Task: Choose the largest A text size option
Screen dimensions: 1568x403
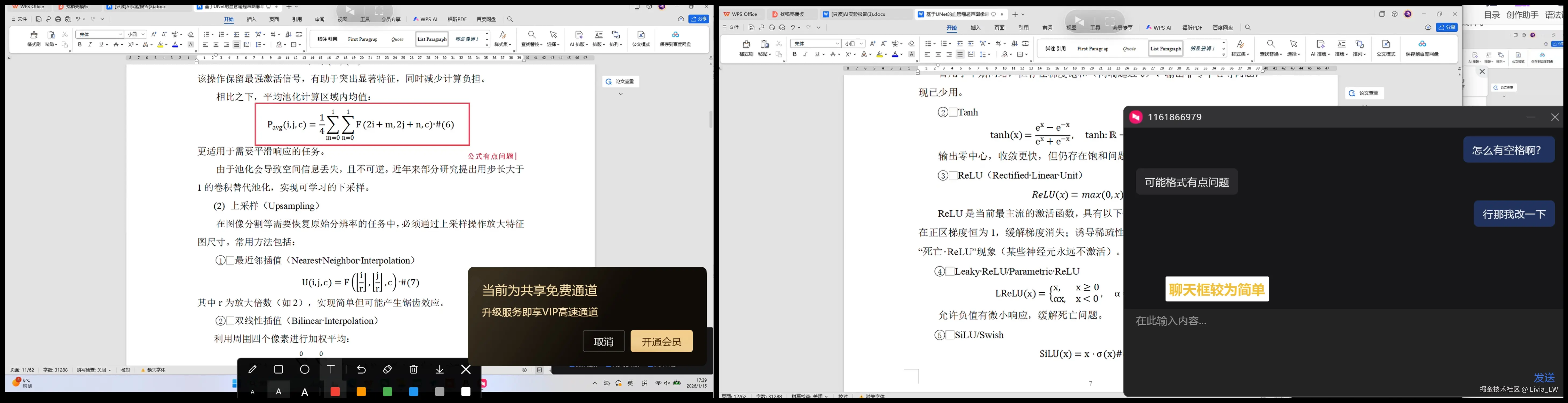Action: (x=305, y=392)
